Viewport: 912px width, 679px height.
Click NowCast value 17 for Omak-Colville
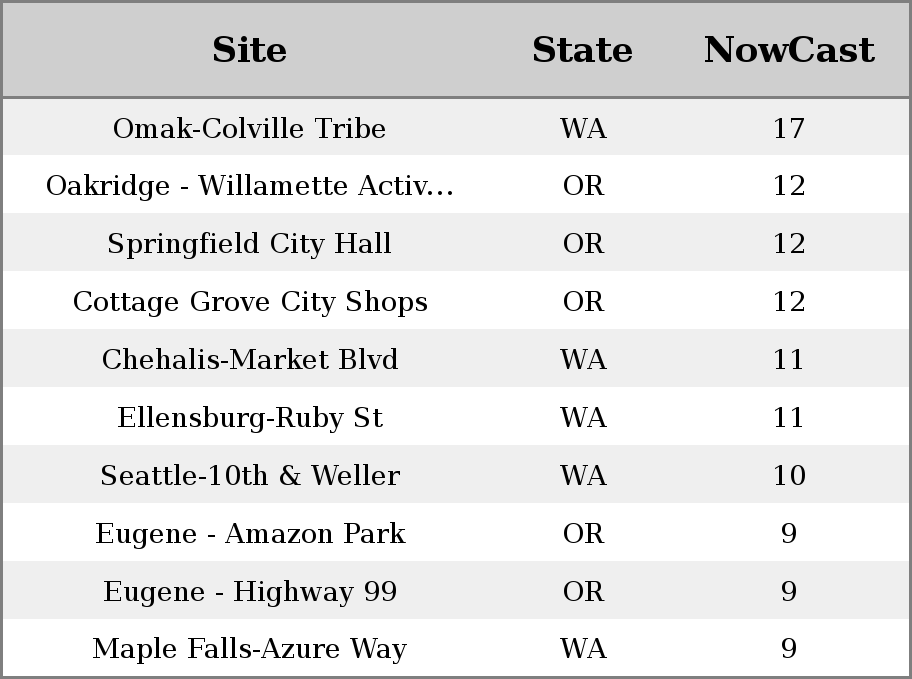pyautogui.click(x=788, y=129)
